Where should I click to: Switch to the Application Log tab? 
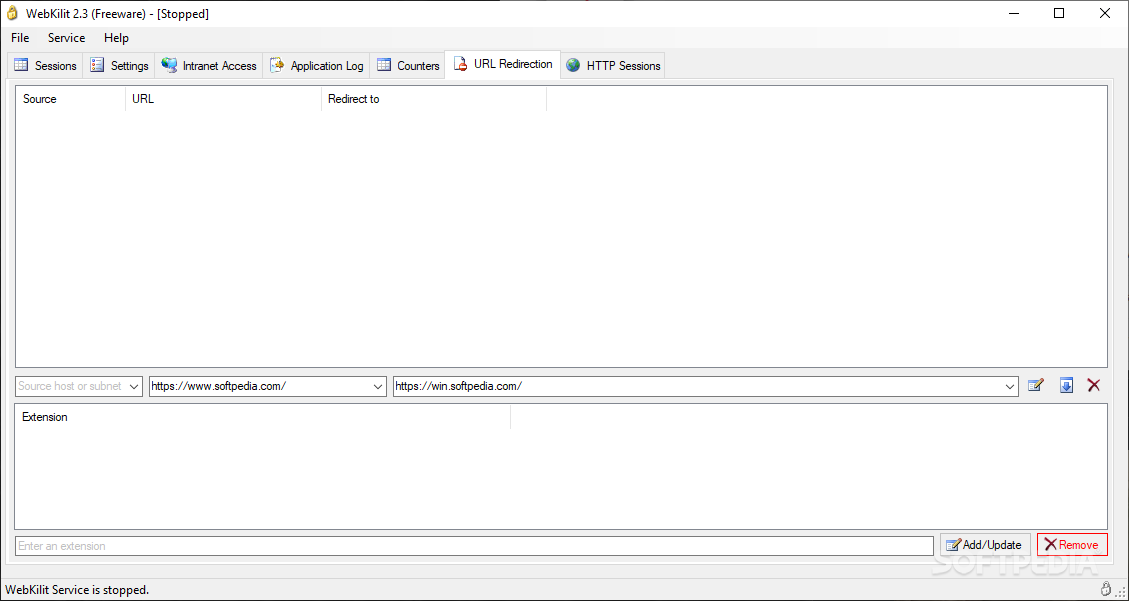(316, 65)
